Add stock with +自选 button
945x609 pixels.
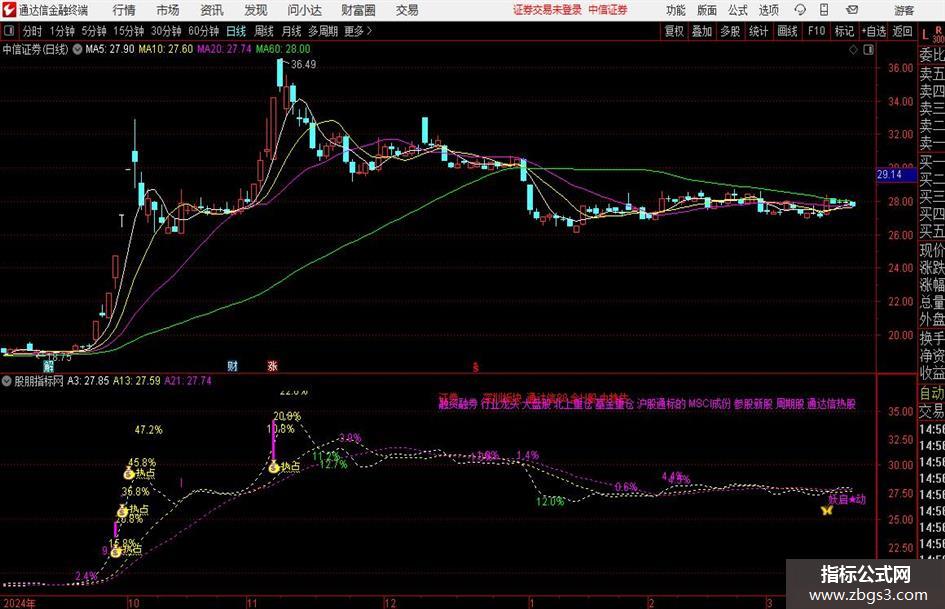pyautogui.click(x=874, y=31)
